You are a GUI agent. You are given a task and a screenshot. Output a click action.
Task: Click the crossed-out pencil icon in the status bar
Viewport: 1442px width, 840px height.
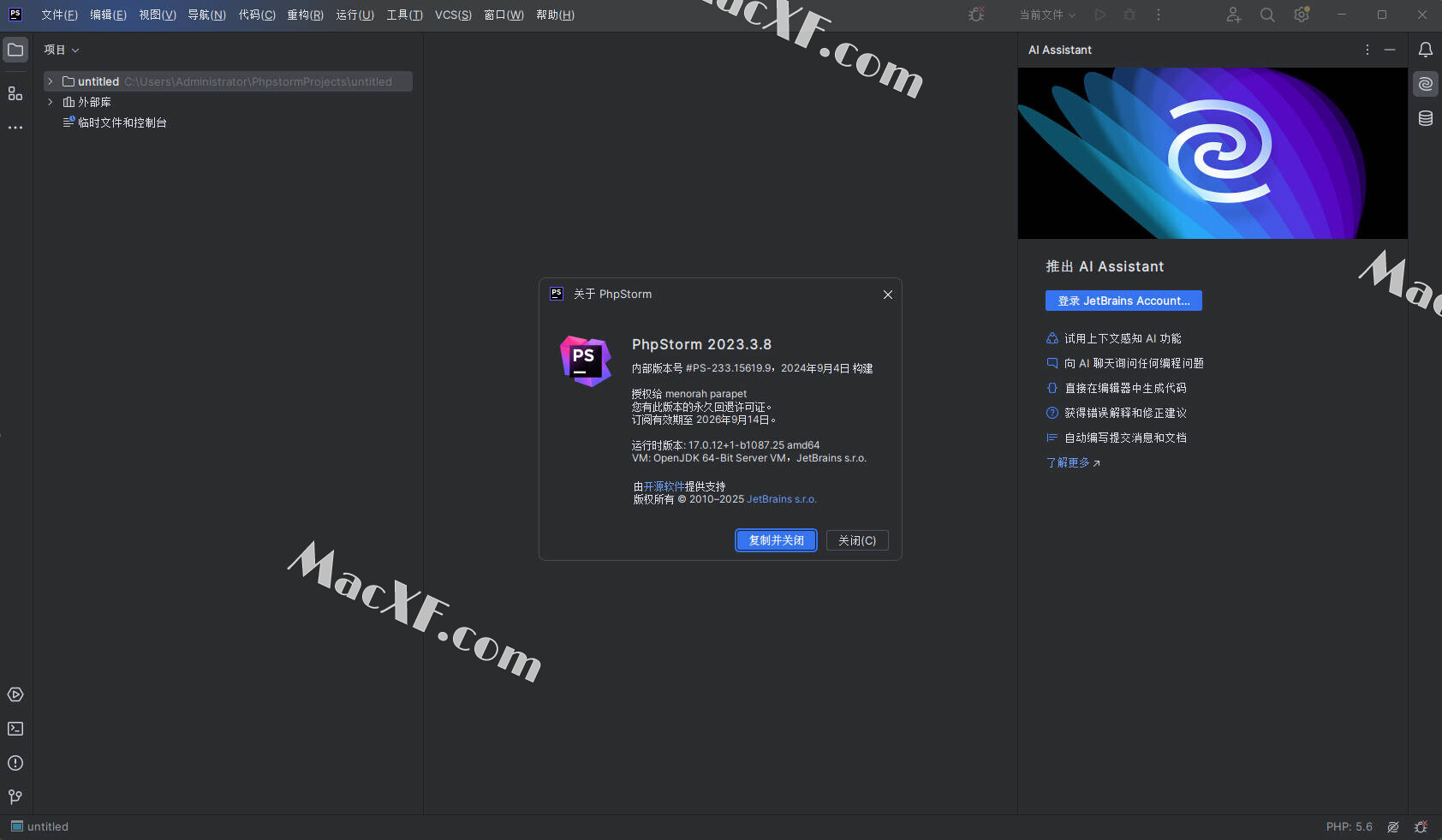pyautogui.click(x=1393, y=827)
